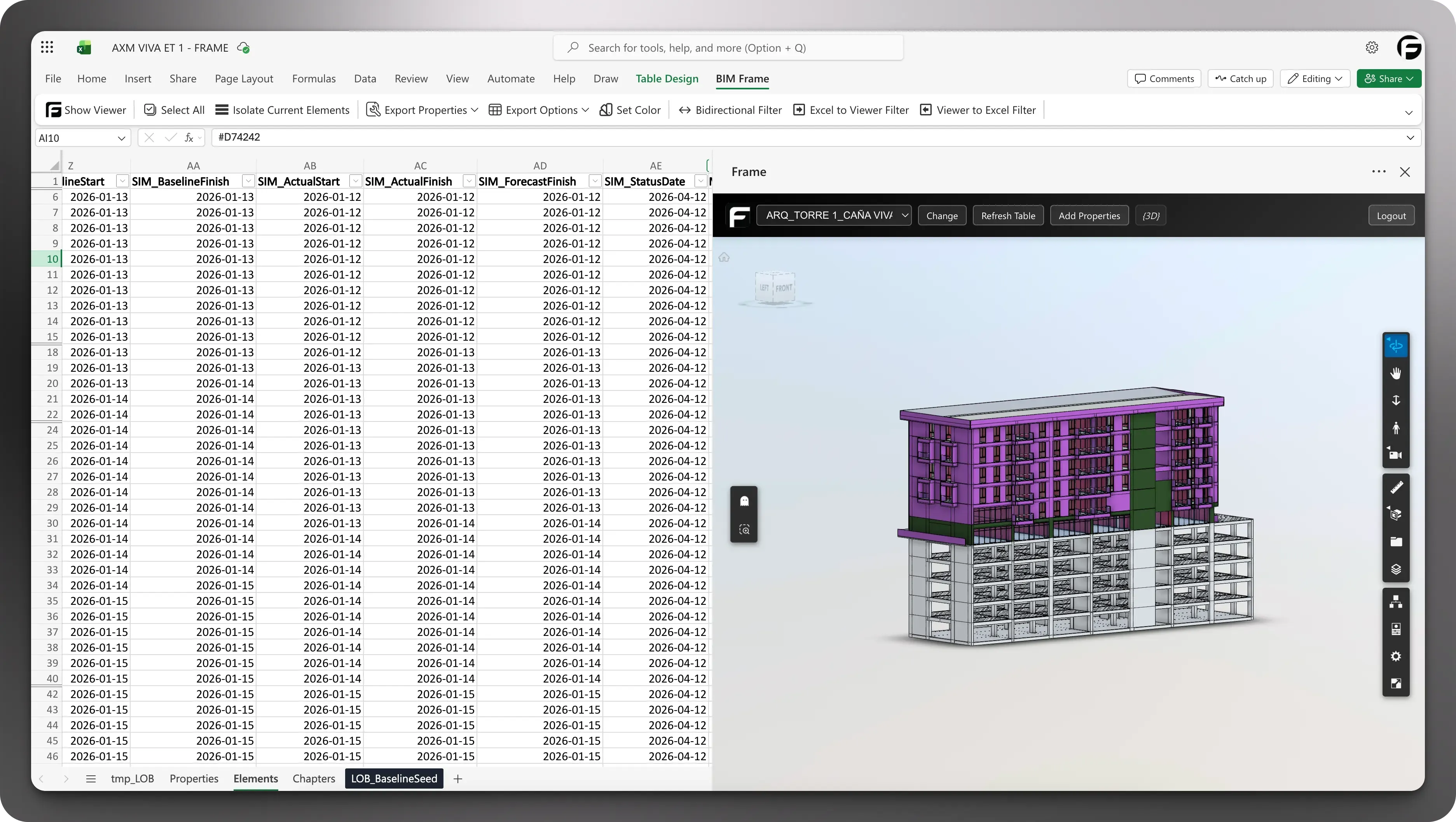
Task: Click the Logout button
Action: 1391,215
